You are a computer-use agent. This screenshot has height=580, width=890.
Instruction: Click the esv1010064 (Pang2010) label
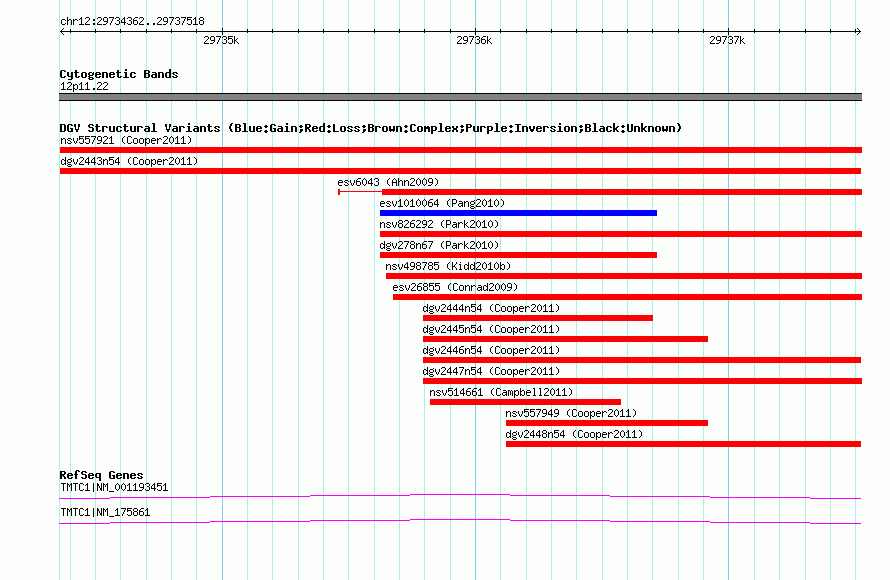click(442, 203)
